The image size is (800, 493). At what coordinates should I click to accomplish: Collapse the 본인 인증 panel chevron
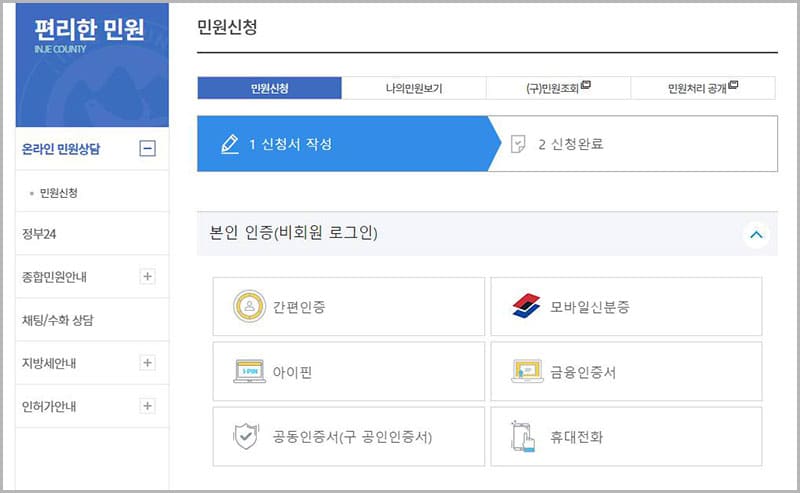point(756,234)
